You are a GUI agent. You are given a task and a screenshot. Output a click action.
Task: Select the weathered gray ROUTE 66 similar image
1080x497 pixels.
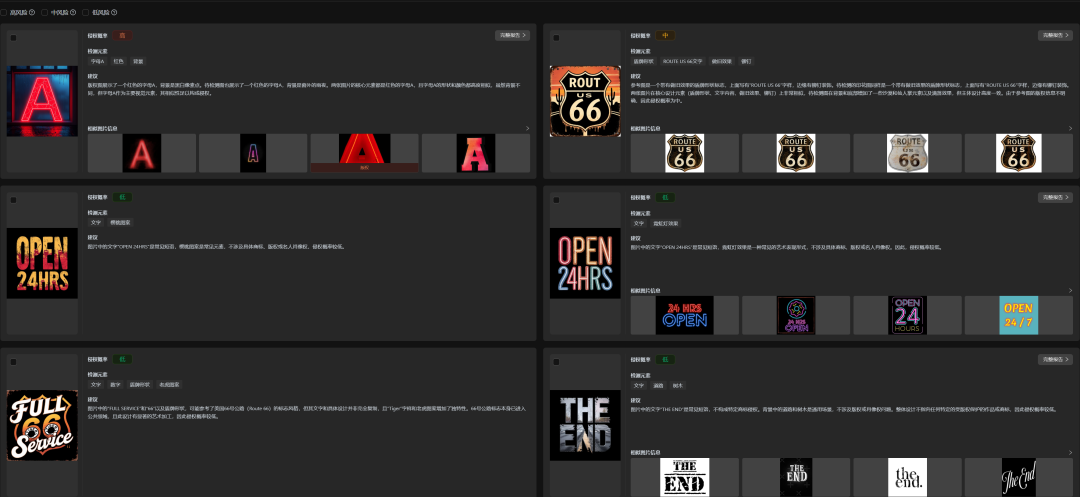[x=907, y=153]
